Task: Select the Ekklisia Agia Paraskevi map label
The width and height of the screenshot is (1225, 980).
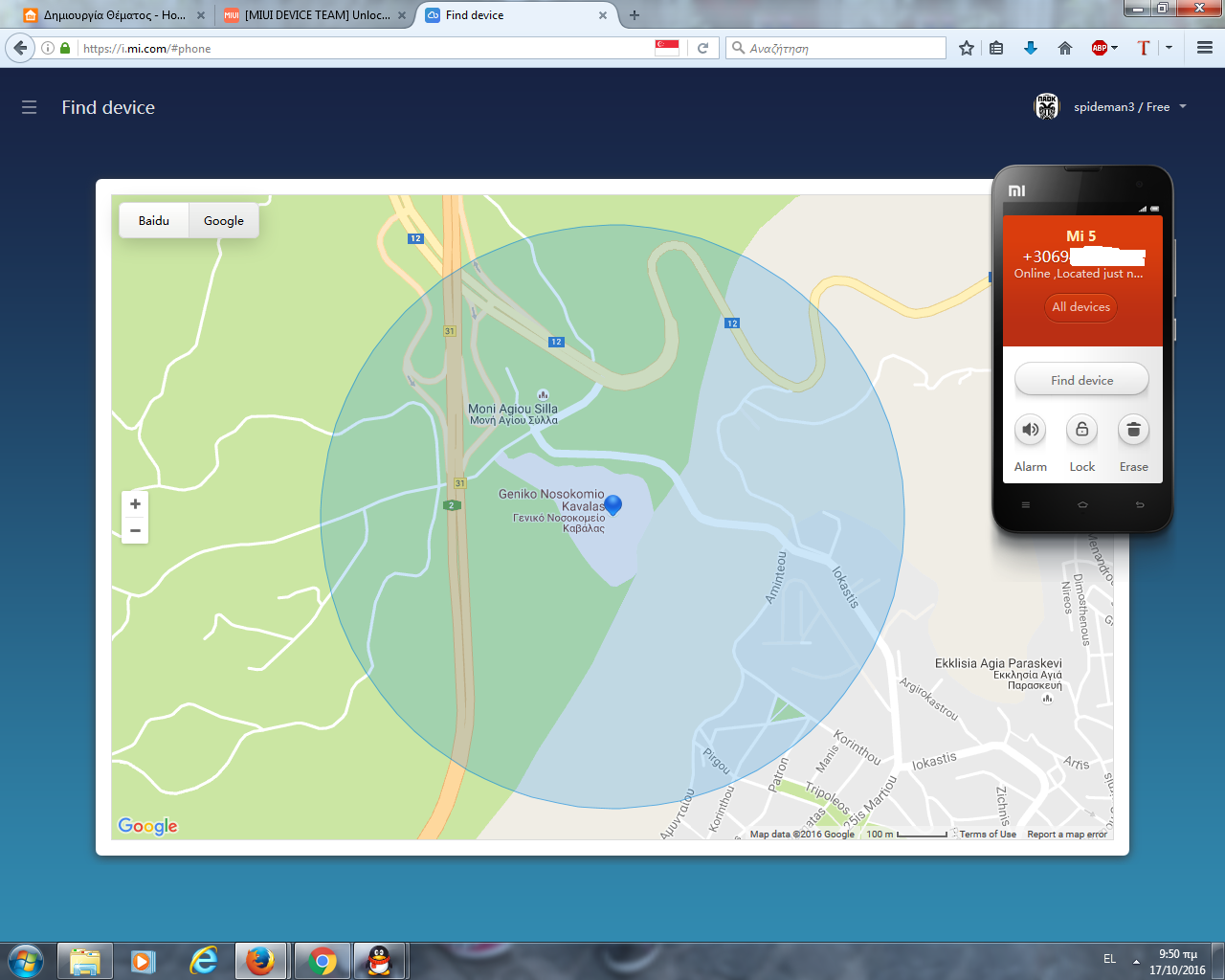Action: pos(999,674)
